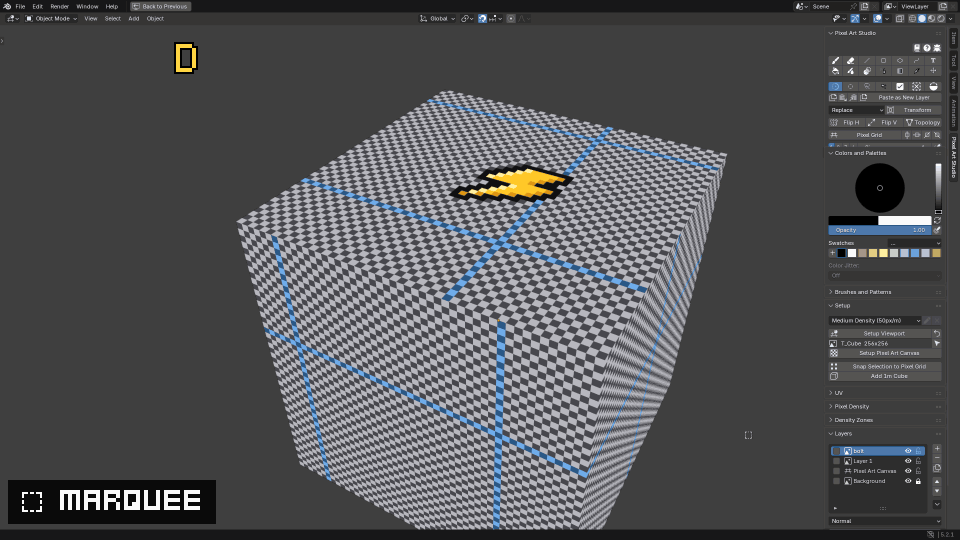Viewport: 960px width, 540px height.
Task: Collapse the Layers panel
Action: pyautogui.click(x=842, y=433)
